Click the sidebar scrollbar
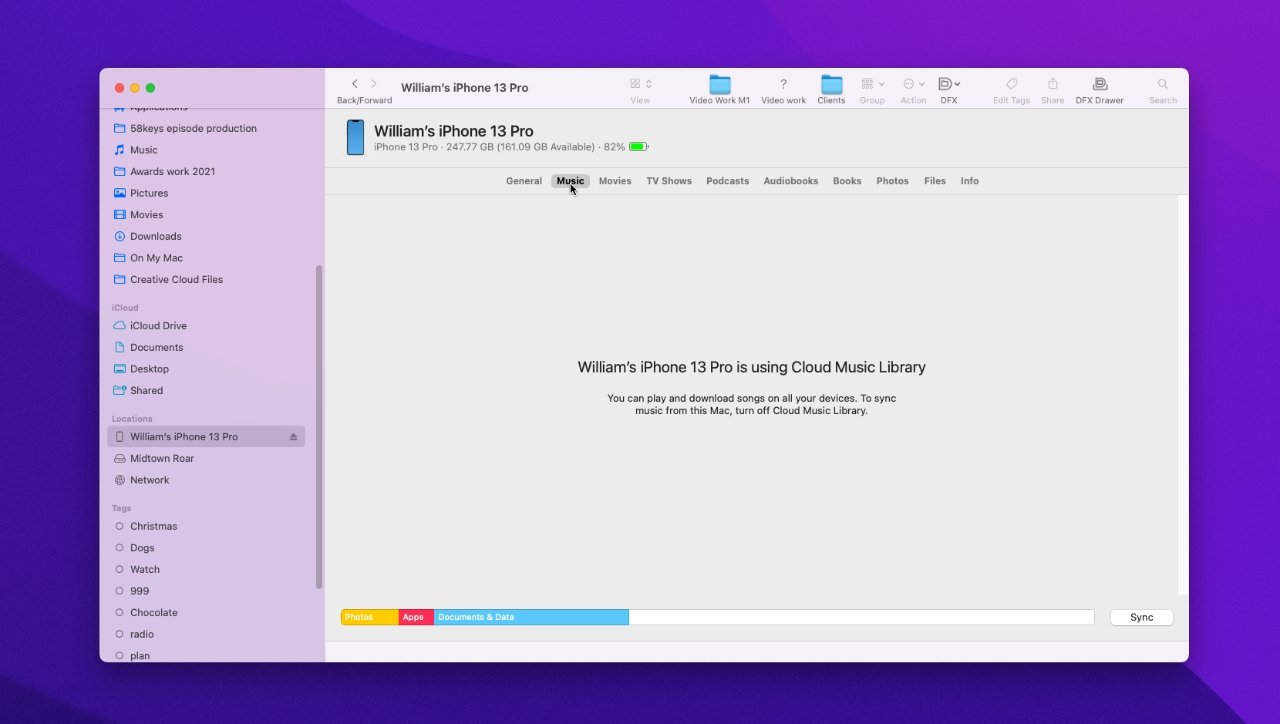Screen dimensions: 1280x724 pos(319,427)
